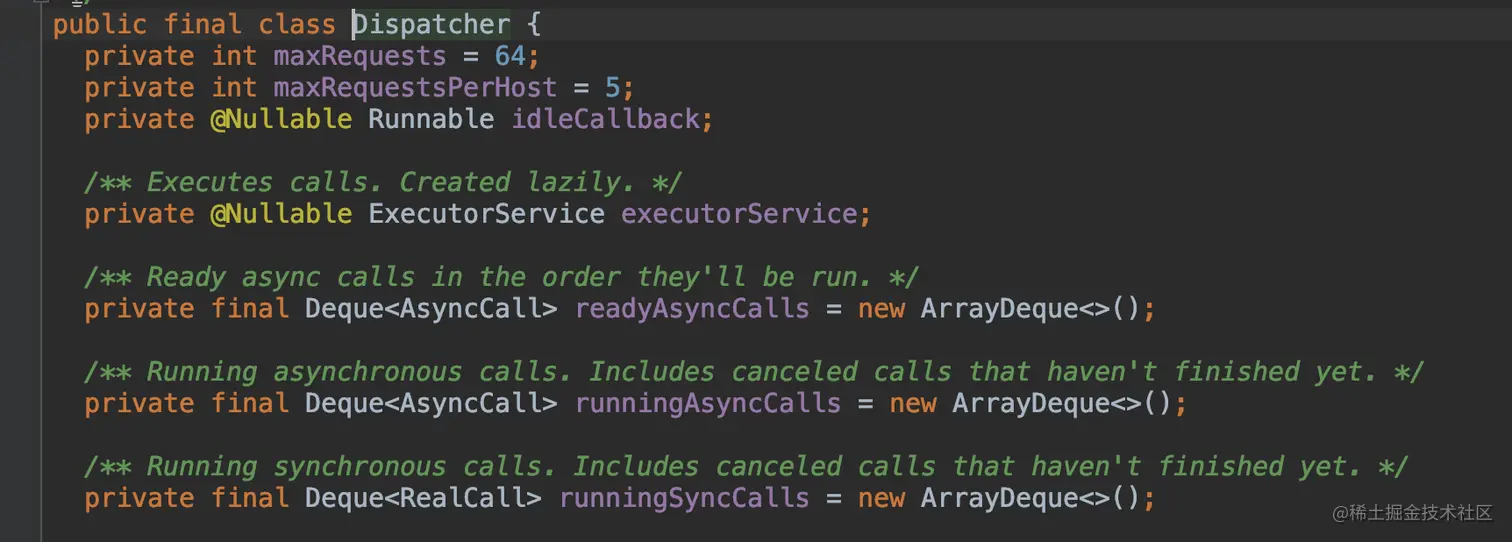This screenshot has width=1512, height=542.
Task: Select the ExecutorService type name
Action: (486, 214)
